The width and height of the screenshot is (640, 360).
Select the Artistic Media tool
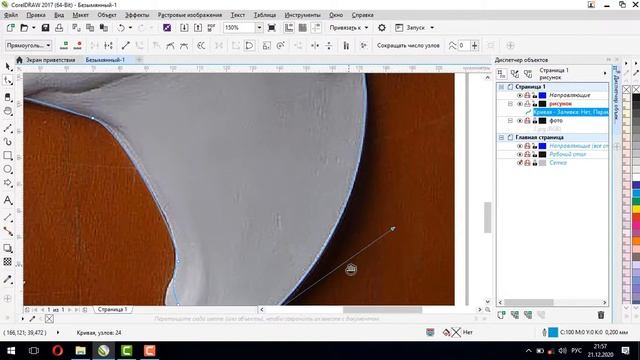pyautogui.click(x=8, y=142)
